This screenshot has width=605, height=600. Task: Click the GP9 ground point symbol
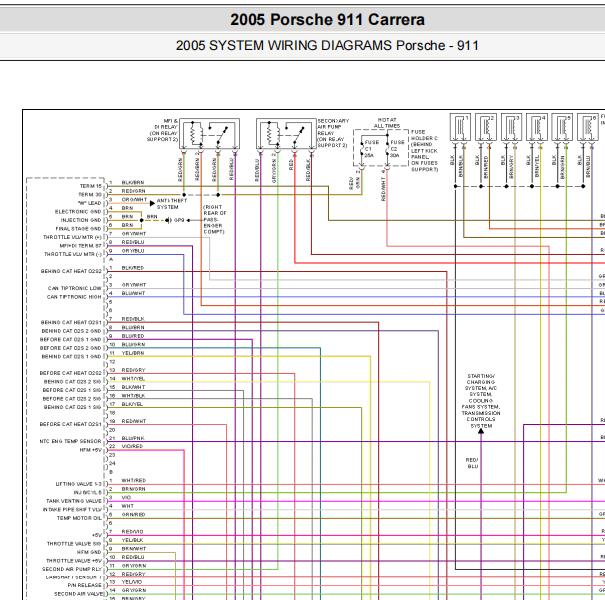[x=168, y=220]
